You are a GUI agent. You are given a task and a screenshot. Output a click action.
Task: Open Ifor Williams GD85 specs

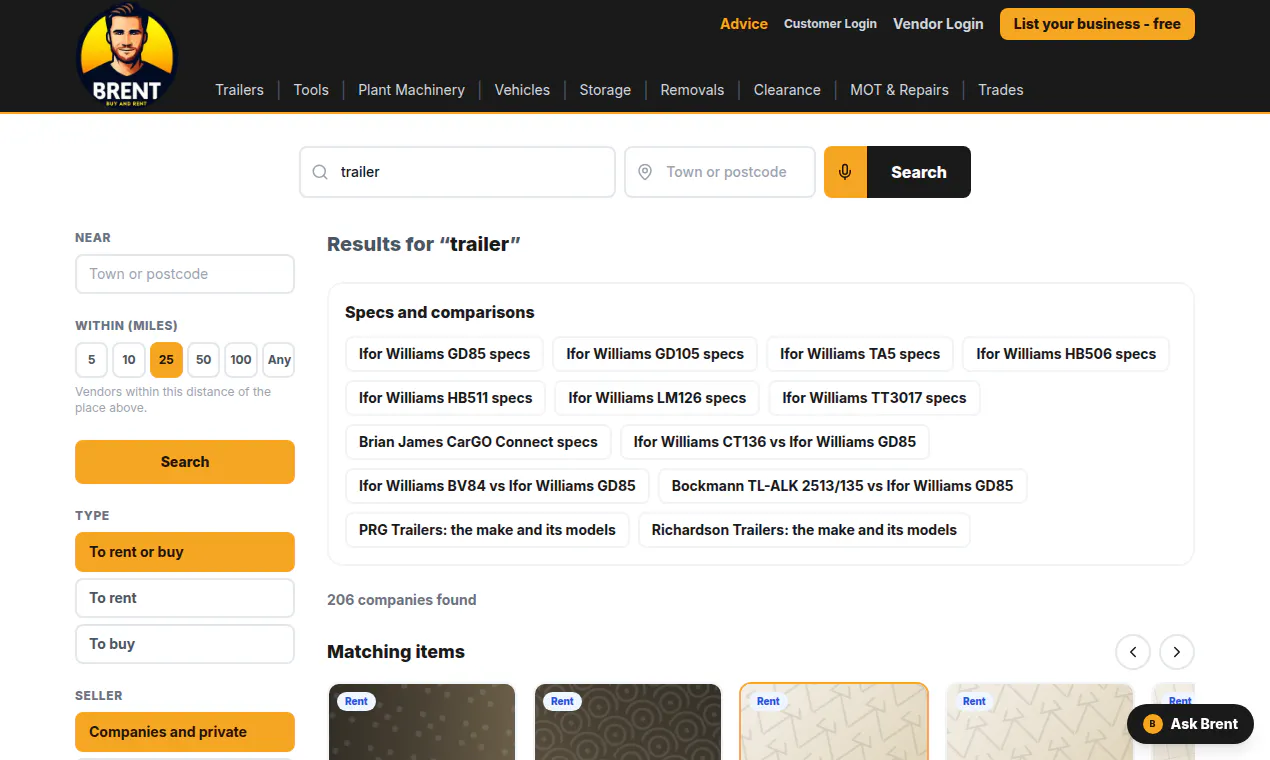444,354
